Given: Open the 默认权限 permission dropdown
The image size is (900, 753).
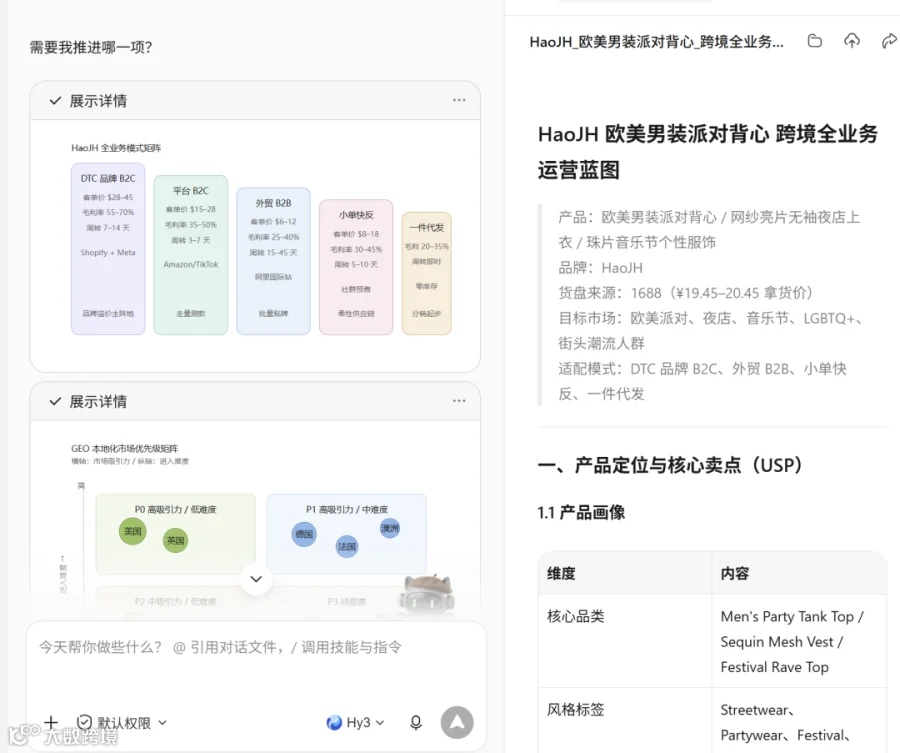Looking at the screenshot, I should pos(122,723).
